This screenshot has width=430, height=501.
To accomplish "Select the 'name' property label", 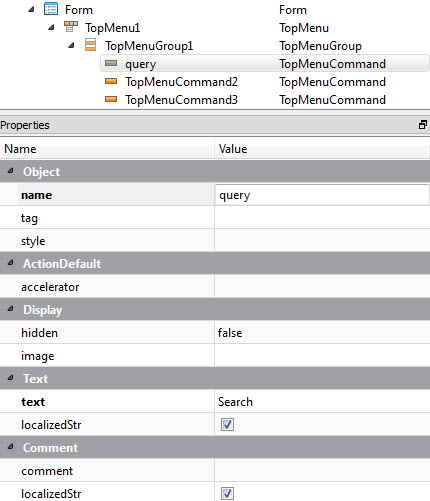I will click(x=37, y=195).
